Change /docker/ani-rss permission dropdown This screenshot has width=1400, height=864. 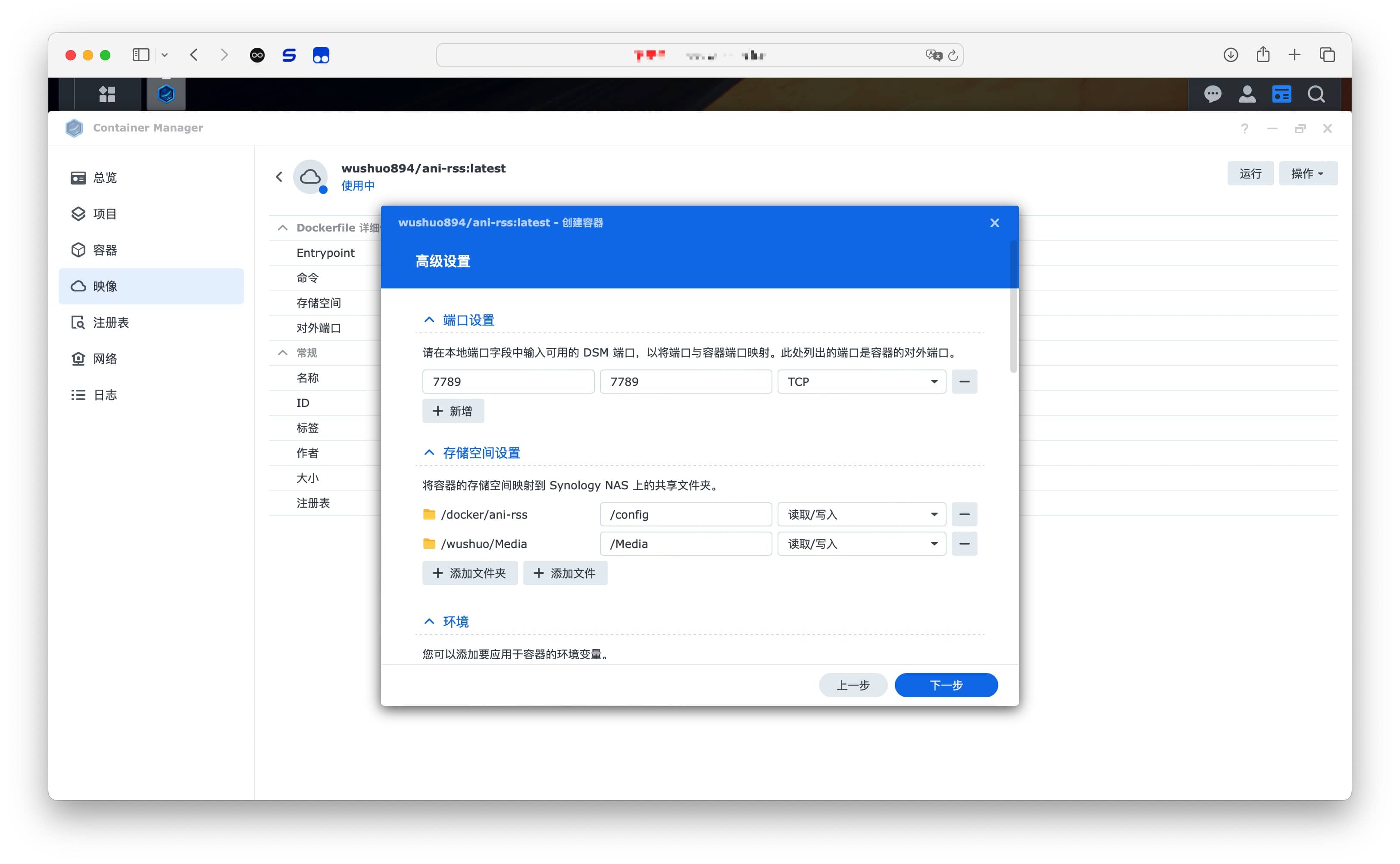860,514
